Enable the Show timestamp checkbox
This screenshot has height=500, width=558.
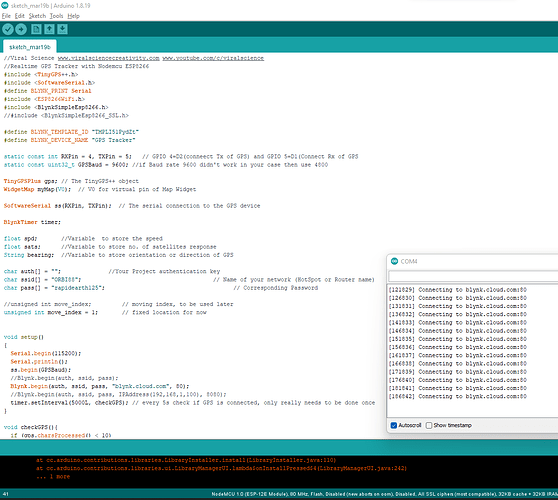429,425
